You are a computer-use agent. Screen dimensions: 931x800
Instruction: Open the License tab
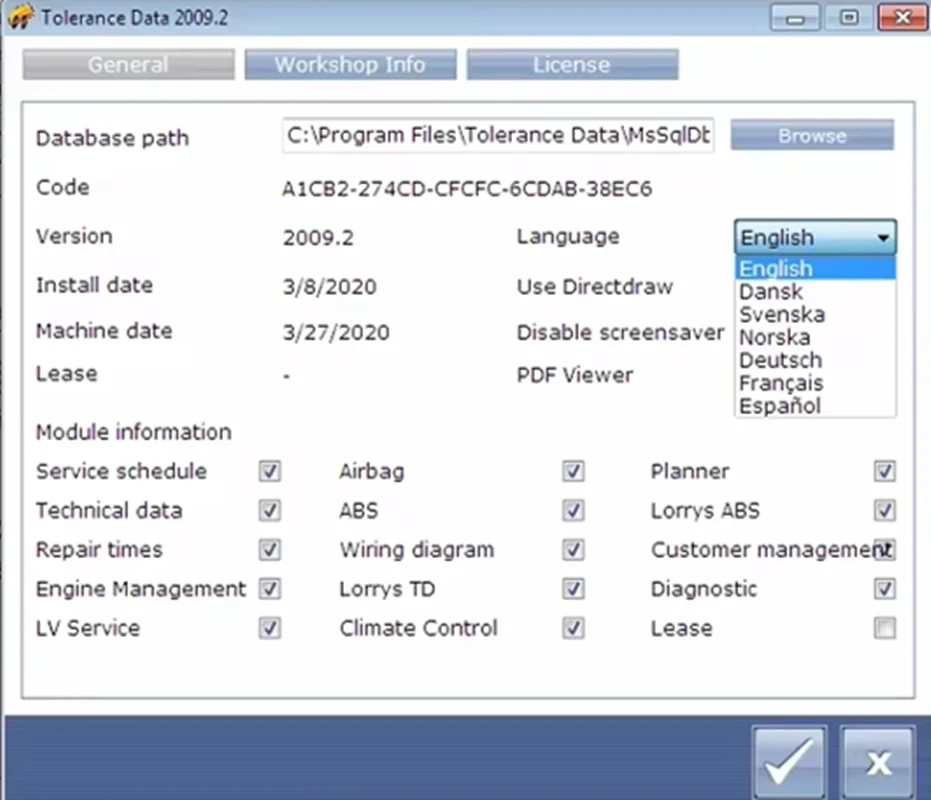pos(572,64)
